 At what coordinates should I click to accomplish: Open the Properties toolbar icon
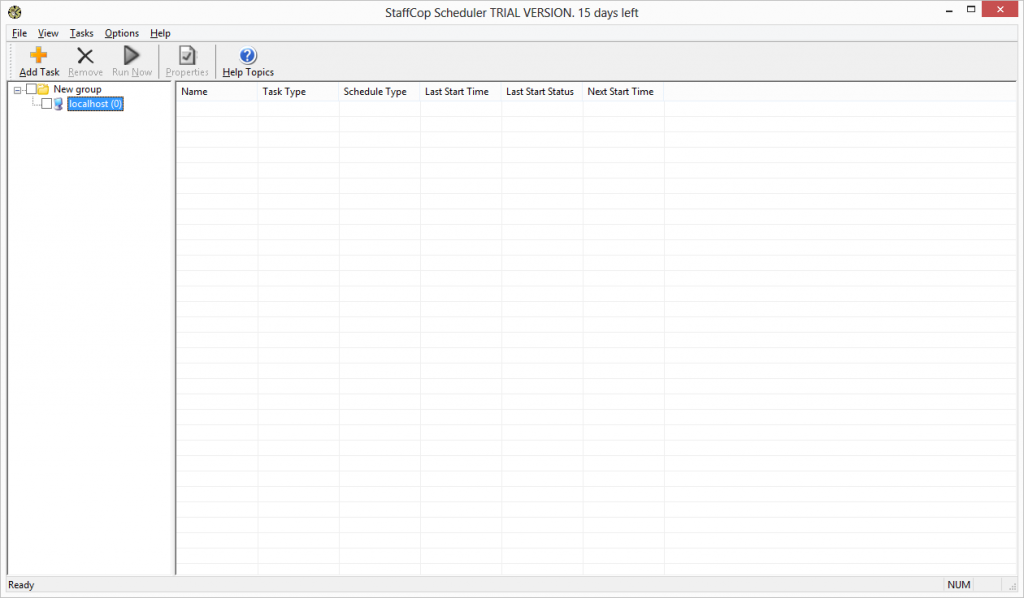tap(187, 56)
